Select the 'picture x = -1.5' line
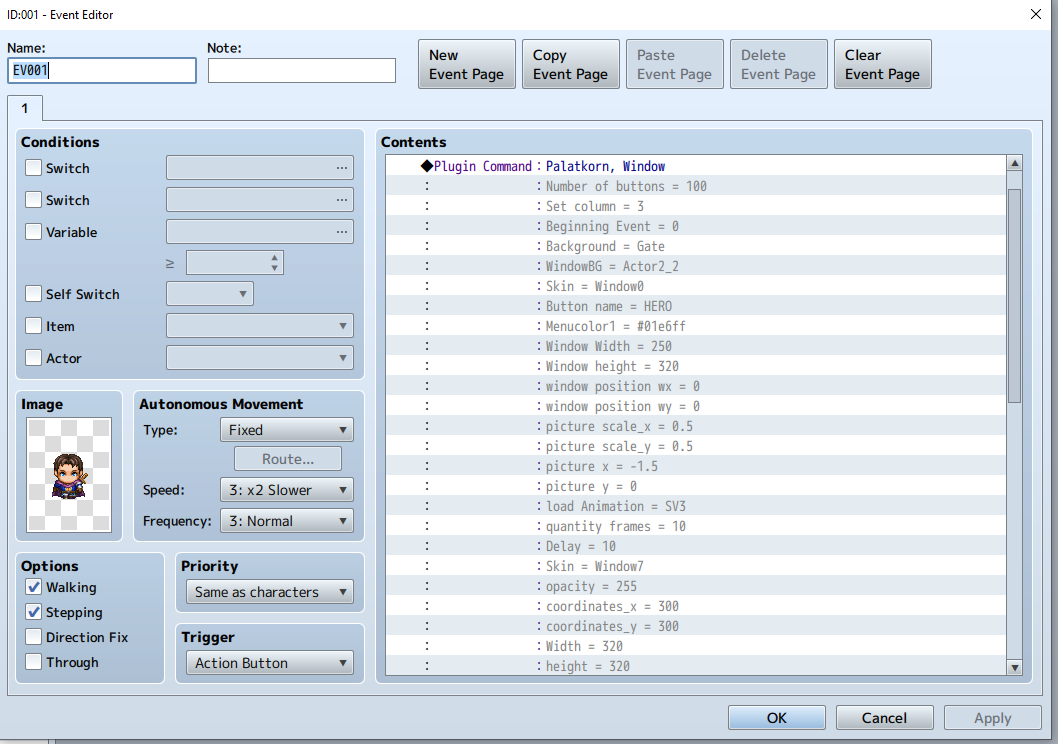The width and height of the screenshot is (1058, 744). (696, 466)
